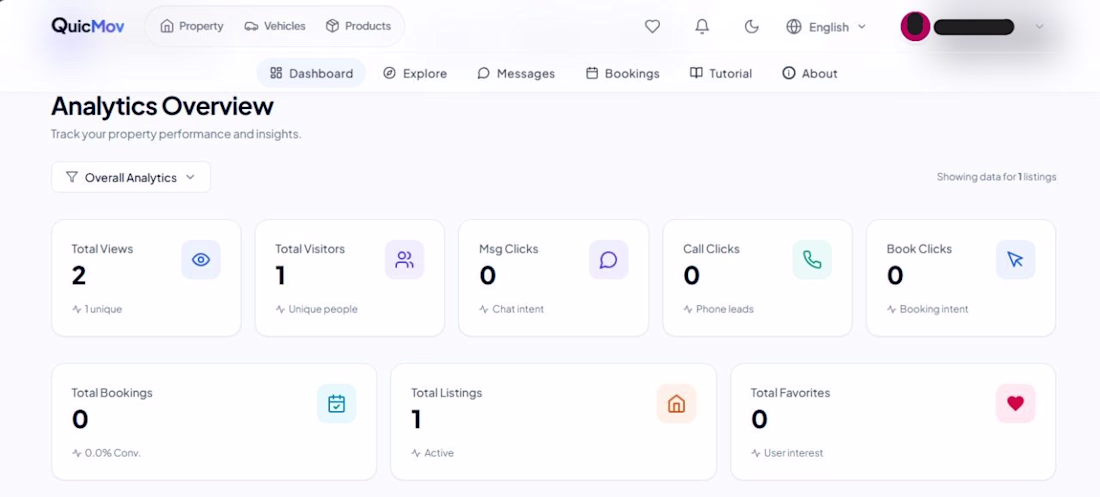Viewport: 1100px width, 497px height.
Task: Switch to the Explore tab
Action: coord(415,73)
